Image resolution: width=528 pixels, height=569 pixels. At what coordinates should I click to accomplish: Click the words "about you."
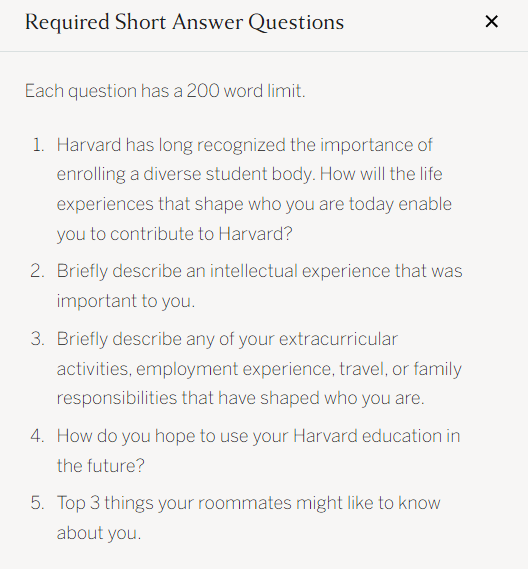[x=99, y=533]
